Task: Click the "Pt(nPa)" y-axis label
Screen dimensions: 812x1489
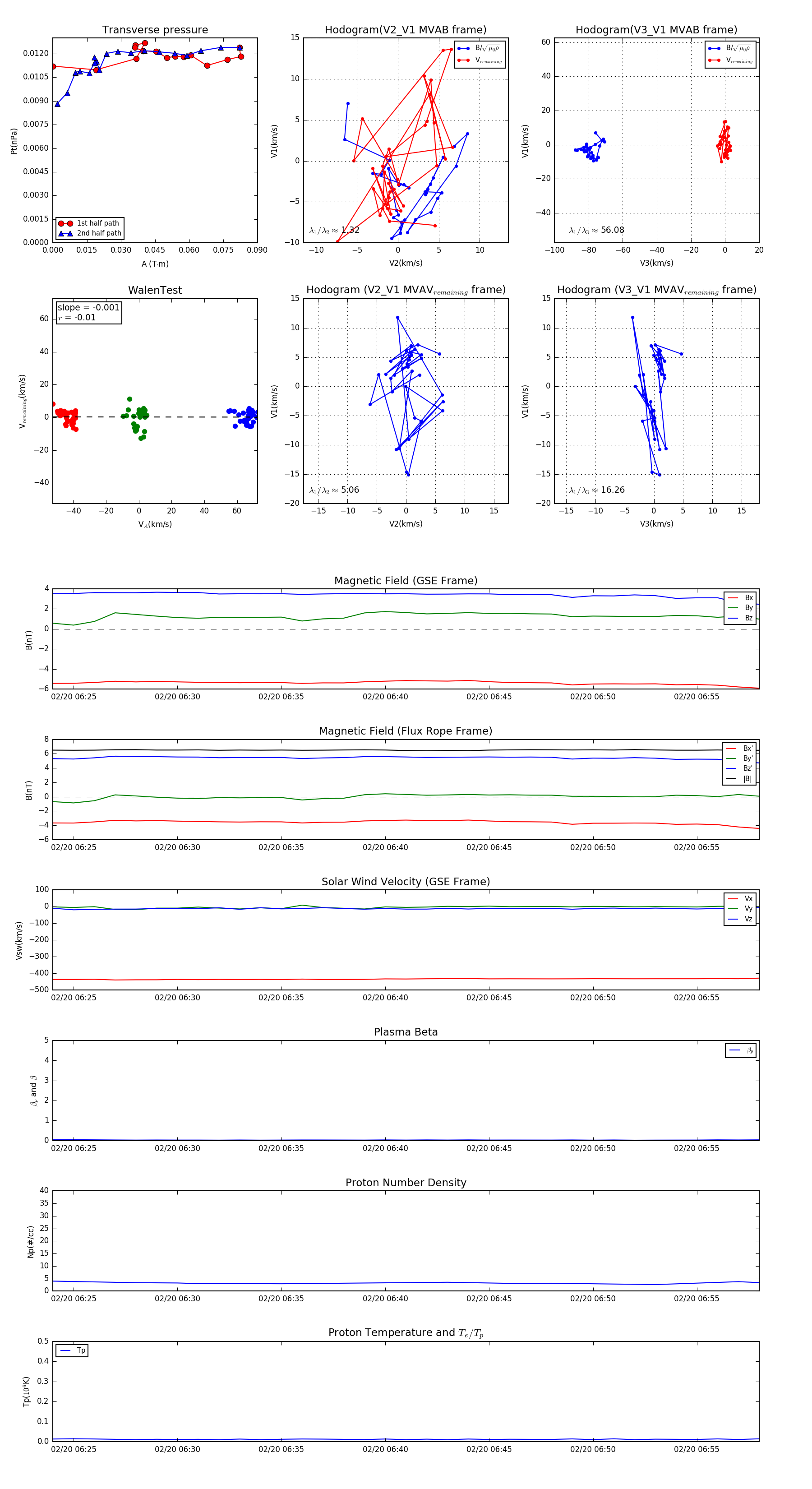Action: click(14, 141)
